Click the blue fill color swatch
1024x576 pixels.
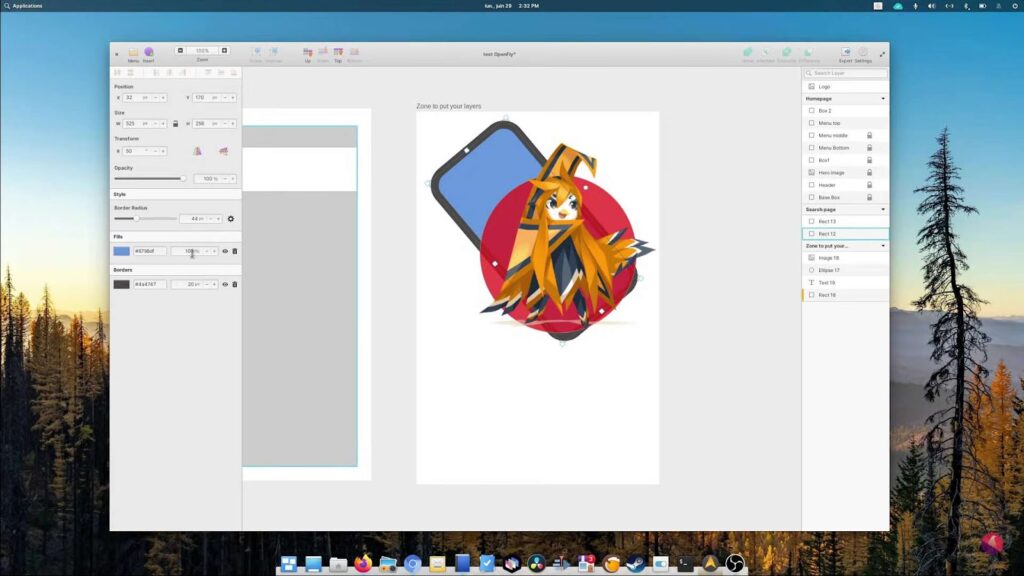click(121, 251)
